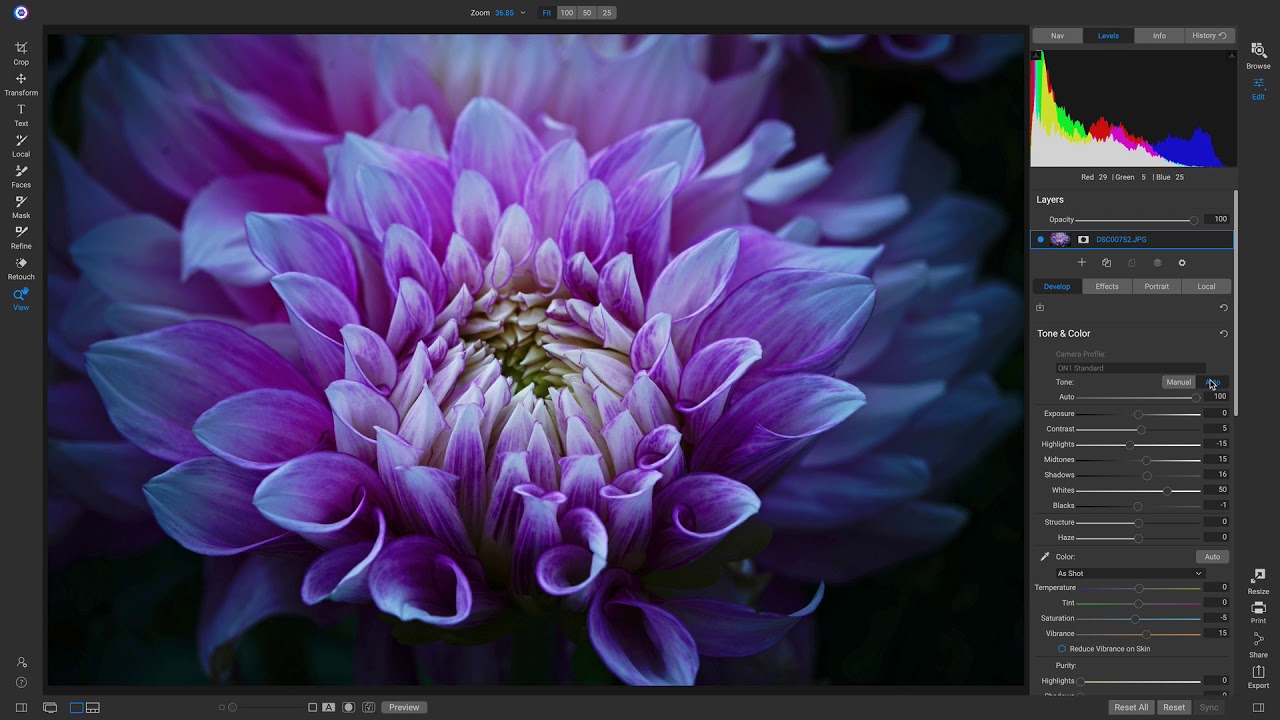Switch to the Develop tab
This screenshot has width=1280, height=720.
(1057, 287)
